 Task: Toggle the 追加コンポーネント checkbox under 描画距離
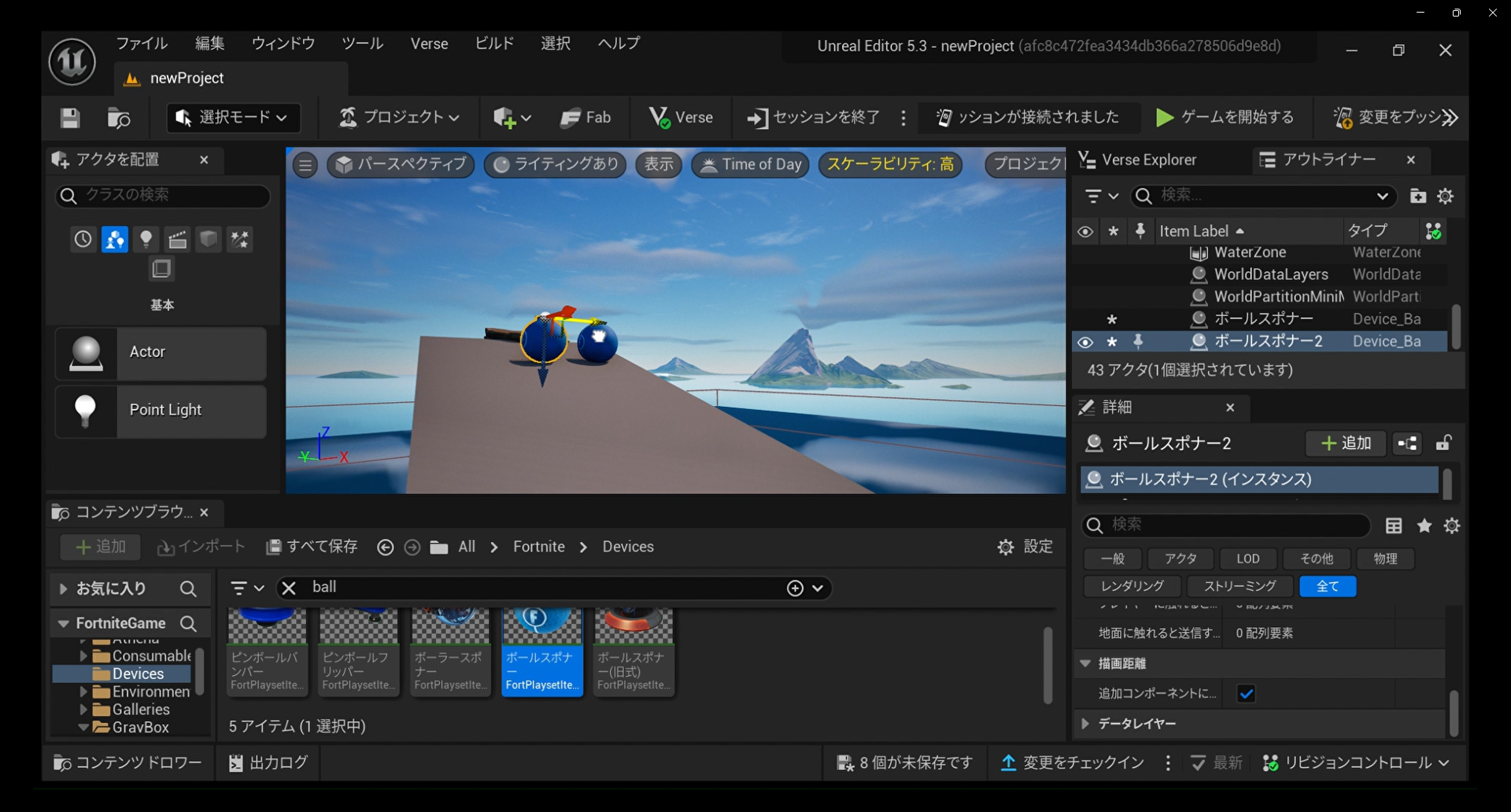pyautogui.click(x=1246, y=694)
